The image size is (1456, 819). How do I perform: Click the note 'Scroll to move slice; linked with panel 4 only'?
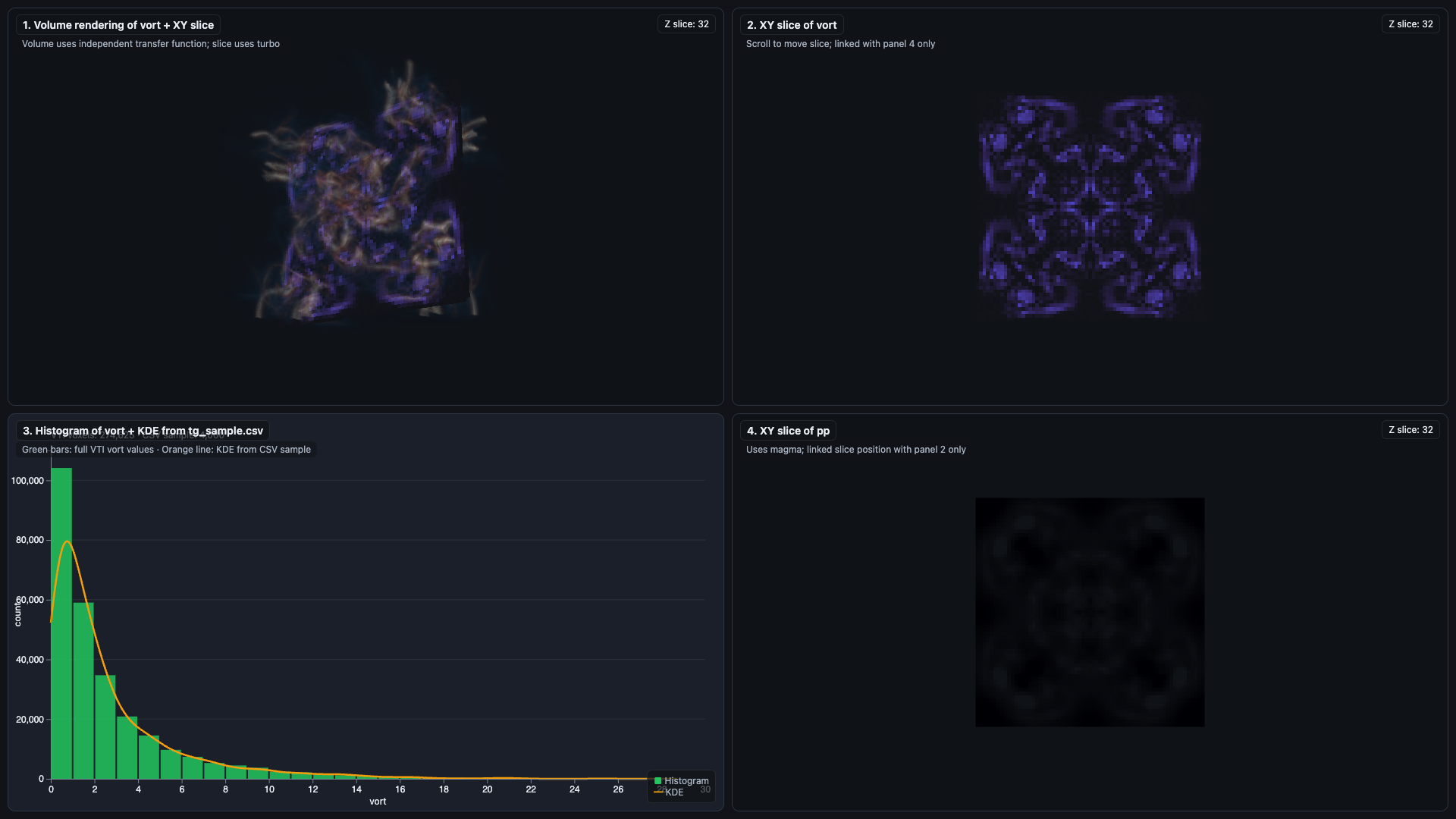[x=840, y=44]
